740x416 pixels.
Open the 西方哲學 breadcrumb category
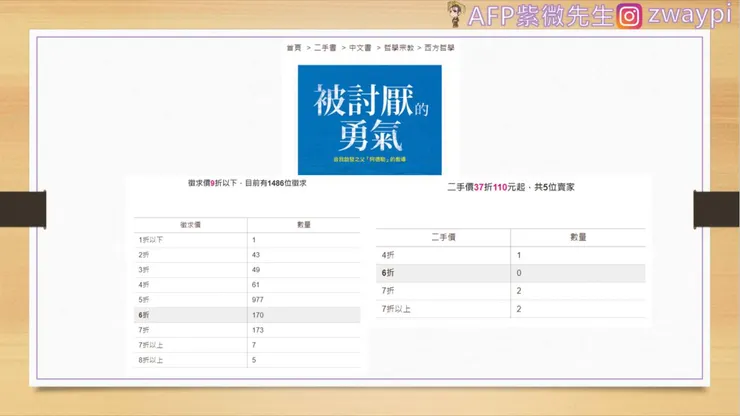pyautogui.click(x=439, y=48)
